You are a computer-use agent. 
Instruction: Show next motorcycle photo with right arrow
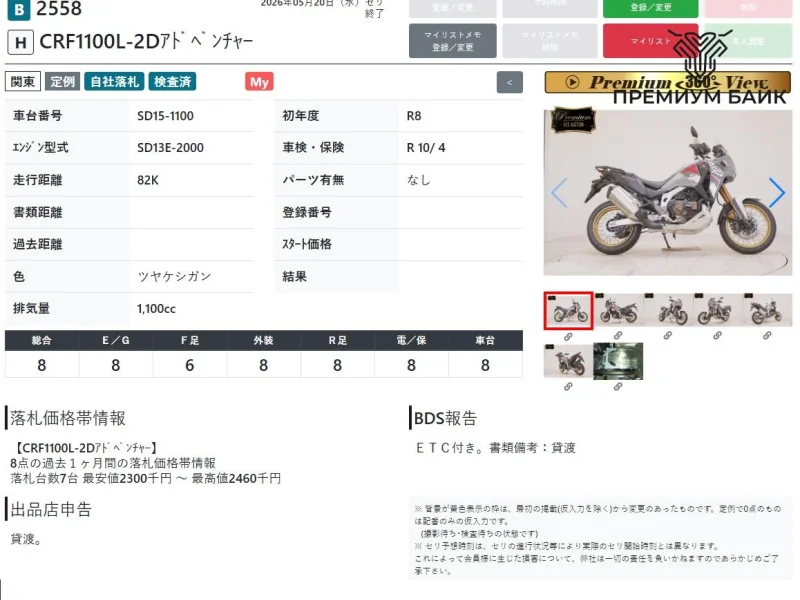[x=777, y=192]
